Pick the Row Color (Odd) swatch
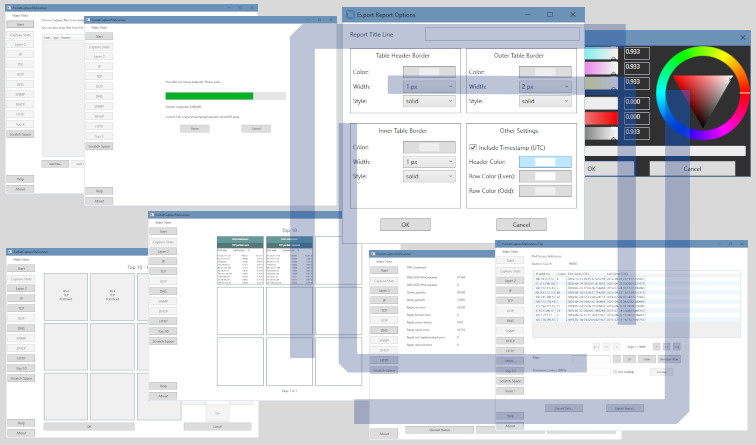The width and height of the screenshot is (756, 445). click(545, 191)
